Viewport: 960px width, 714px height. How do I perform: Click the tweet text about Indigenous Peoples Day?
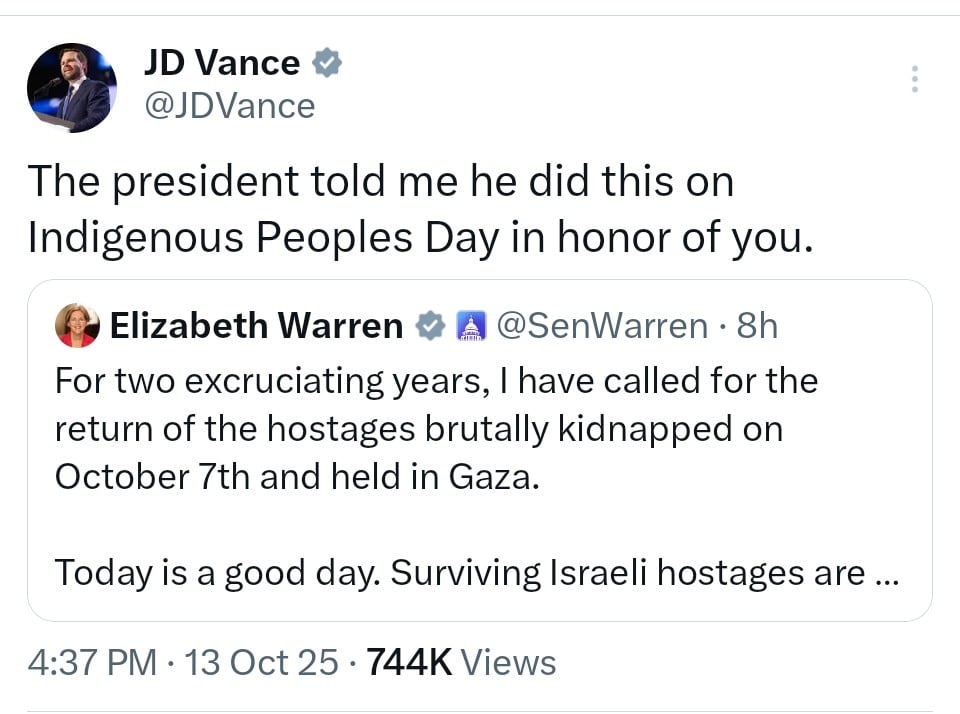pos(380,182)
